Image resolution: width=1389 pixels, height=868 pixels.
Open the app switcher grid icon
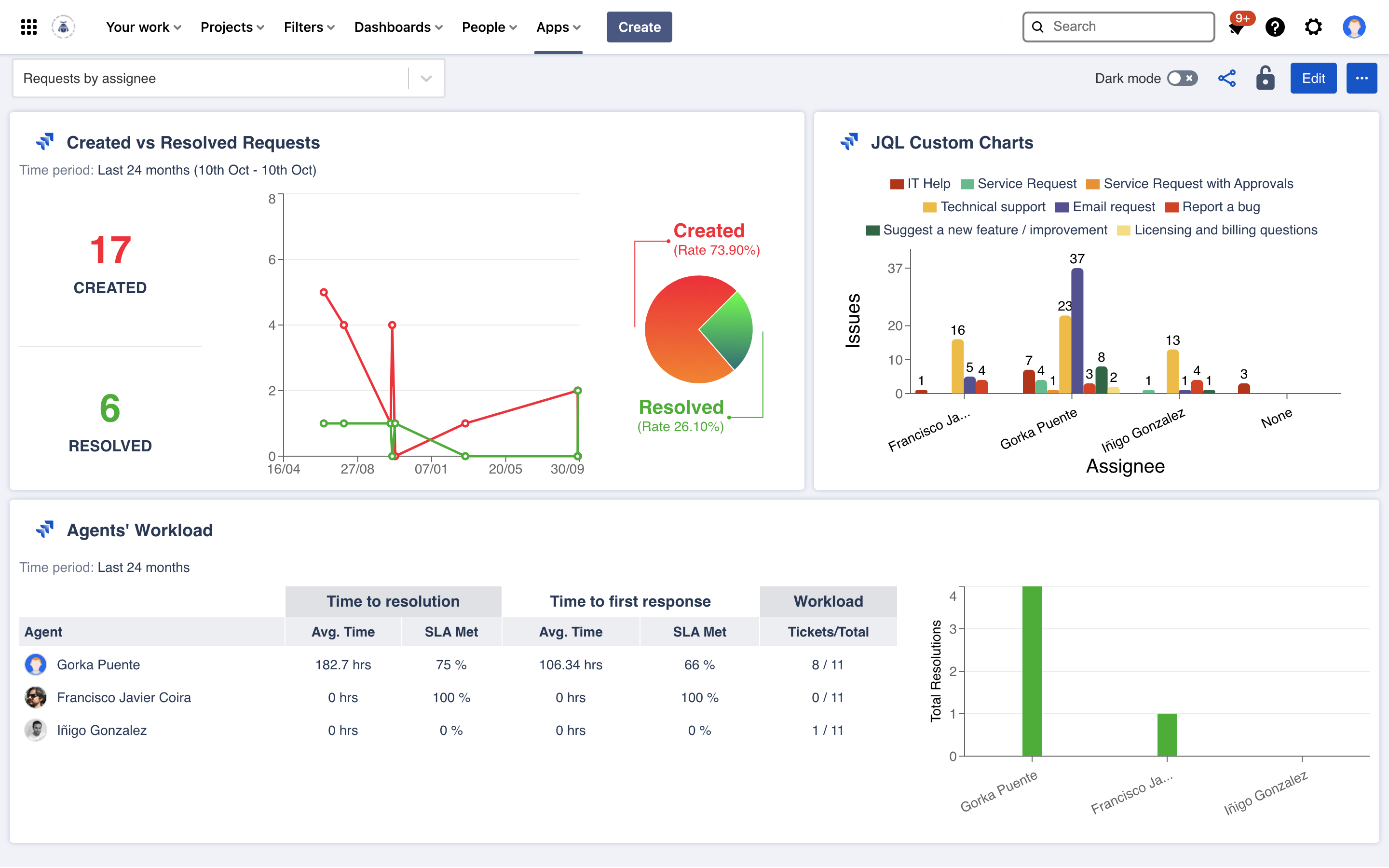click(29, 27)
